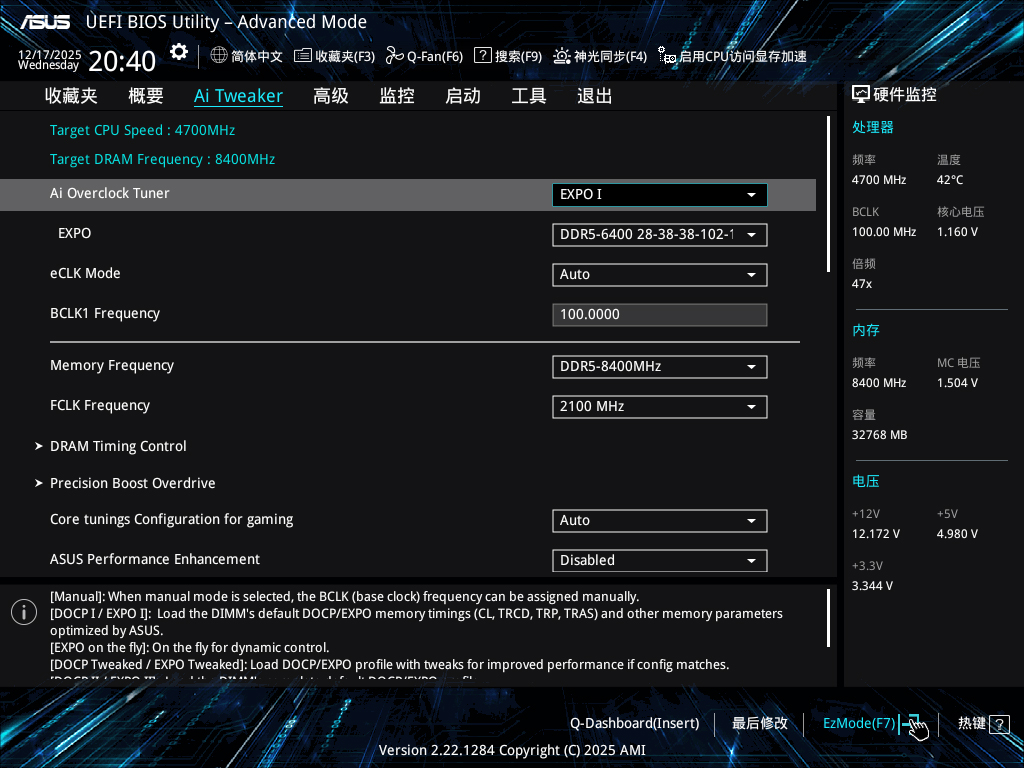This screenshot has height=768, width=1024.
Task: Open the ASUS Performance Enhancement dropdown
Action: click(x=659, y=560)
